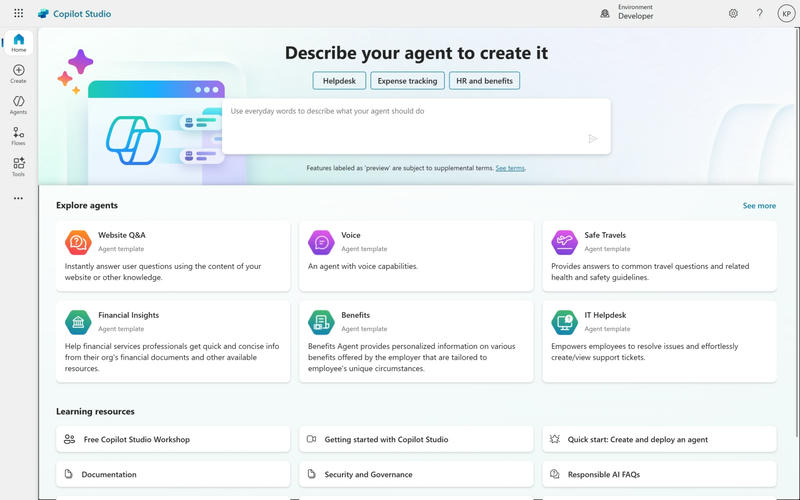Select the HR and benefits suggestion chip
800x500 pixels.
(484, 81)
